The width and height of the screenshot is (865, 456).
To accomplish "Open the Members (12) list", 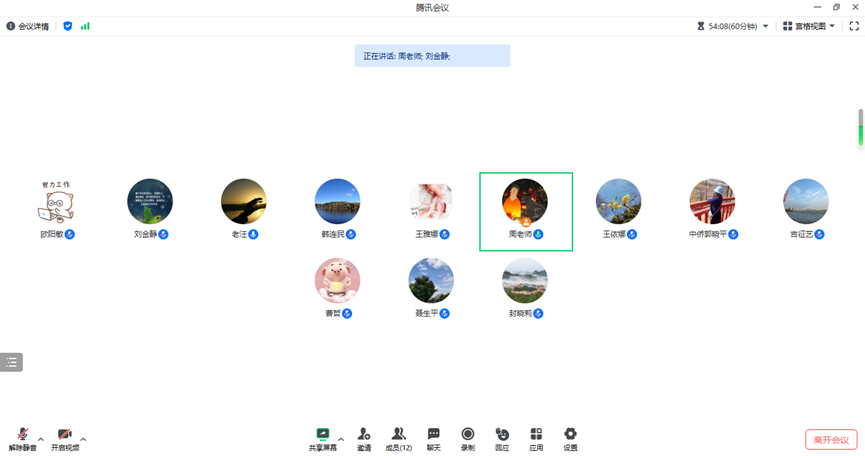I will (398, 434).
